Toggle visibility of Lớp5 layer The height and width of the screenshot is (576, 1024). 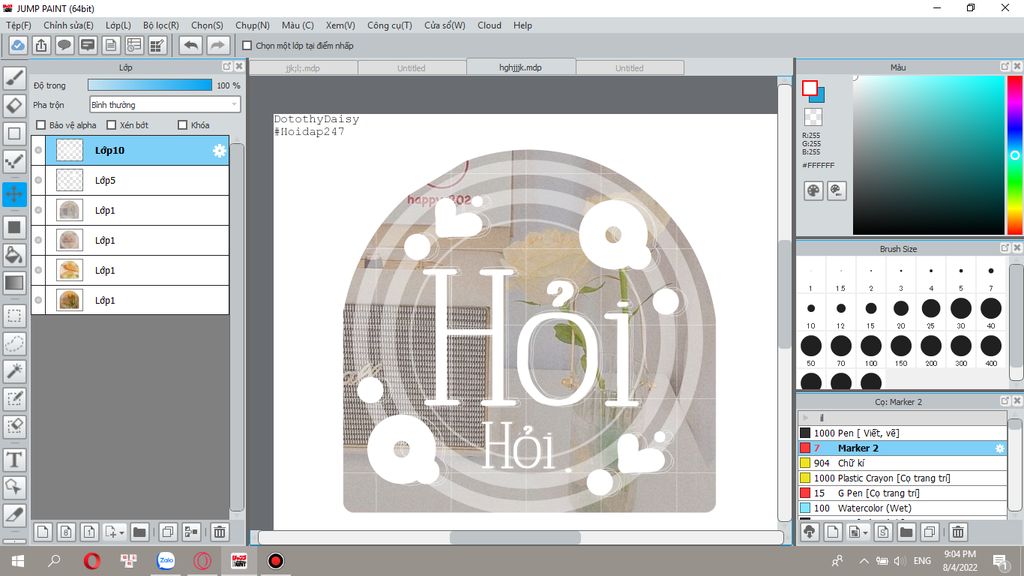click(x=39, y=180)
